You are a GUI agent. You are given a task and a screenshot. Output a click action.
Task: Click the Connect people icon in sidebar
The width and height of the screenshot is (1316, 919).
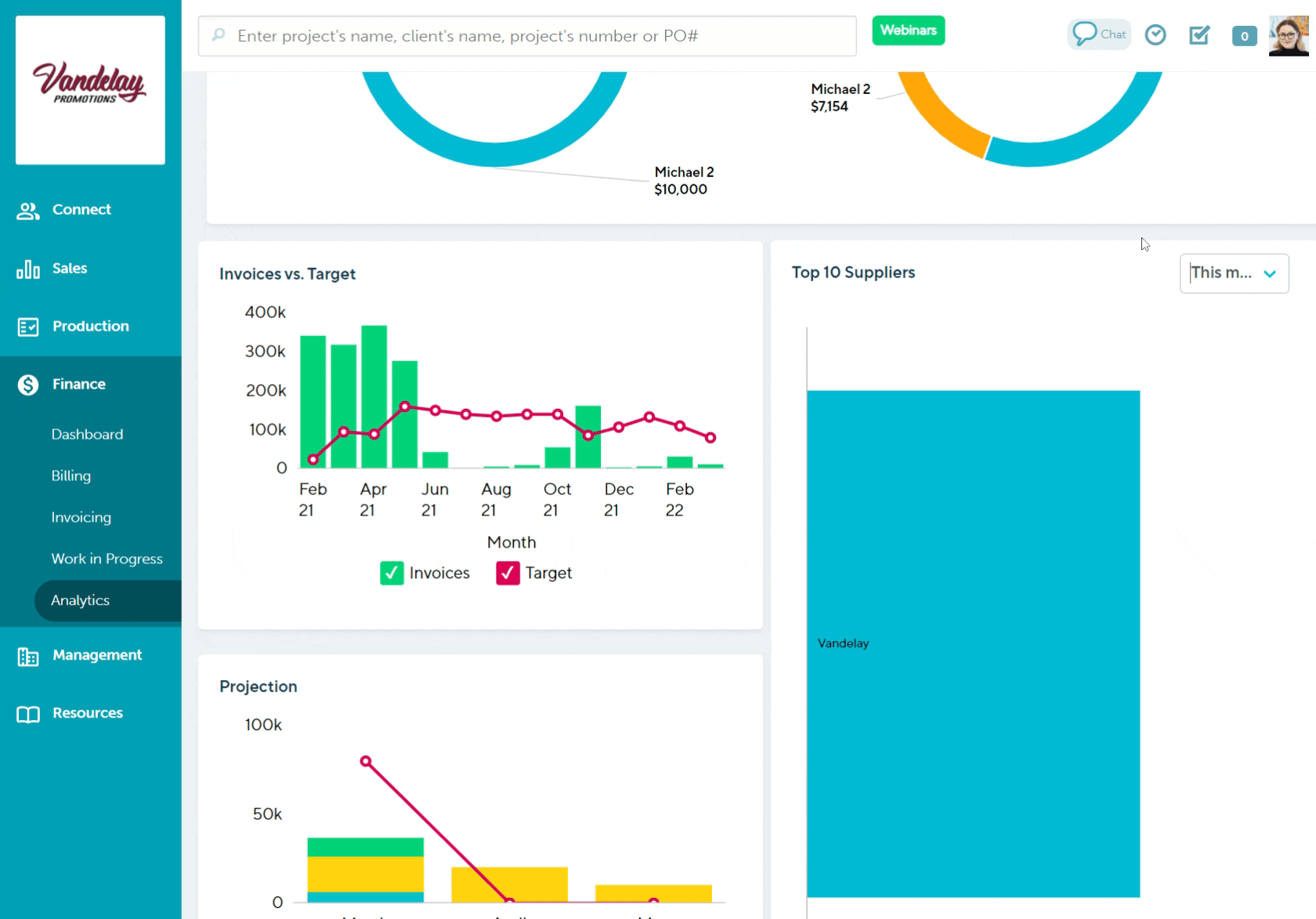(x=28, y=211)
